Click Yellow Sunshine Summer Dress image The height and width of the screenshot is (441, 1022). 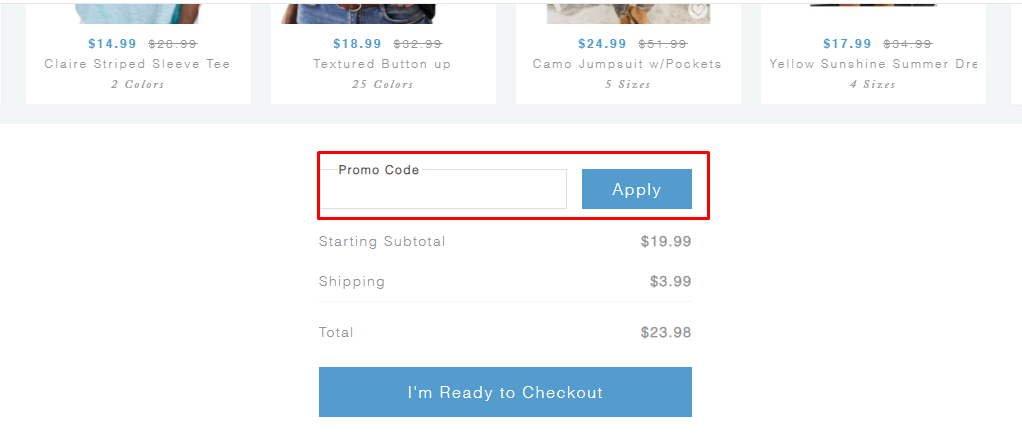pos(873,5)
